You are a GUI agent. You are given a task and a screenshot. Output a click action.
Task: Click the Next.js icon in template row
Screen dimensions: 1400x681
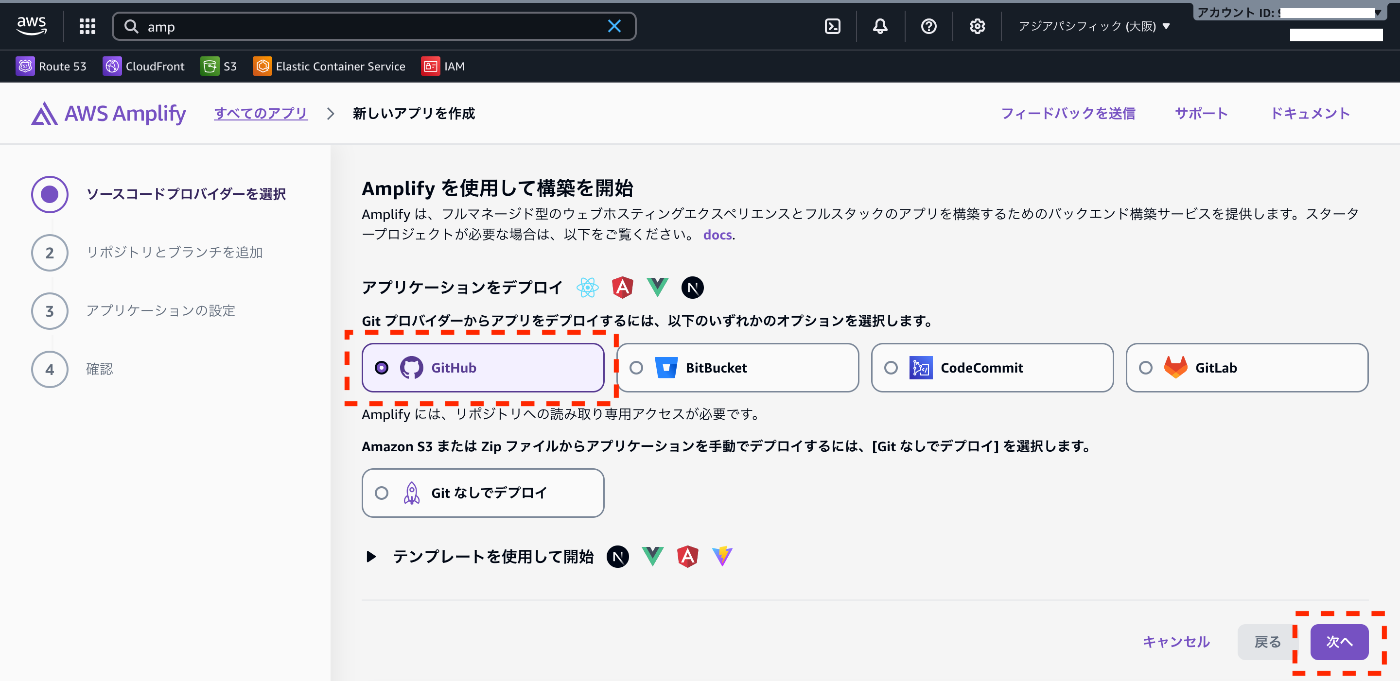click(618, 557)
